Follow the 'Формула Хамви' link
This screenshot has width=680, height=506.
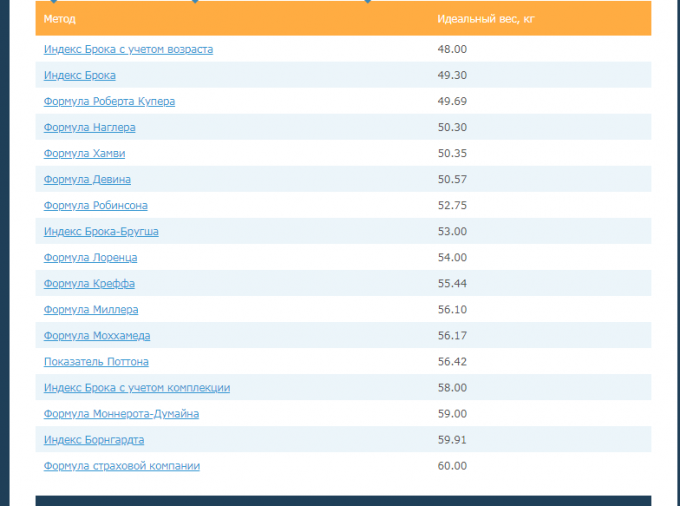(x=85, y=153)
